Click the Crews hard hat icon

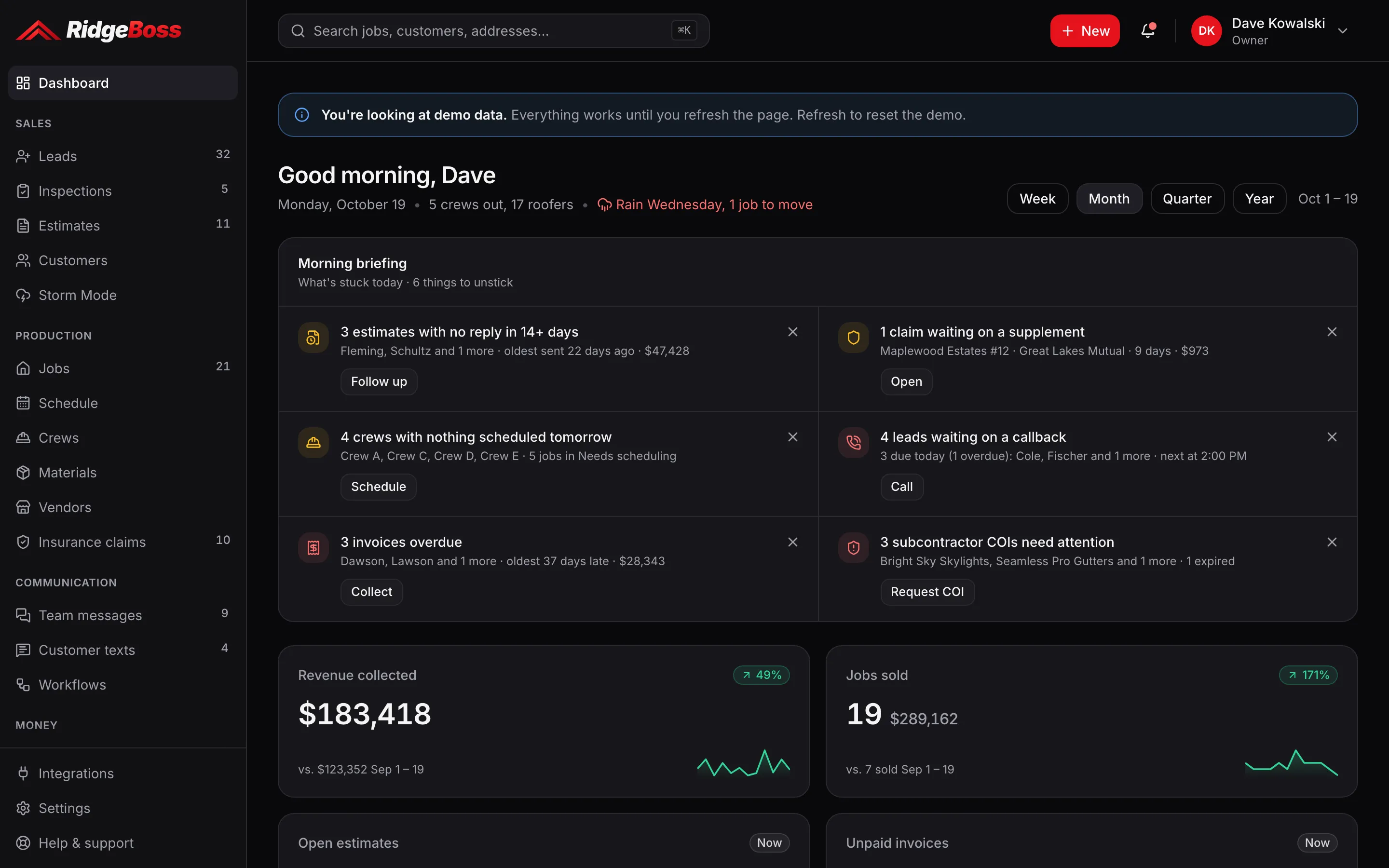tap(23, 438)
